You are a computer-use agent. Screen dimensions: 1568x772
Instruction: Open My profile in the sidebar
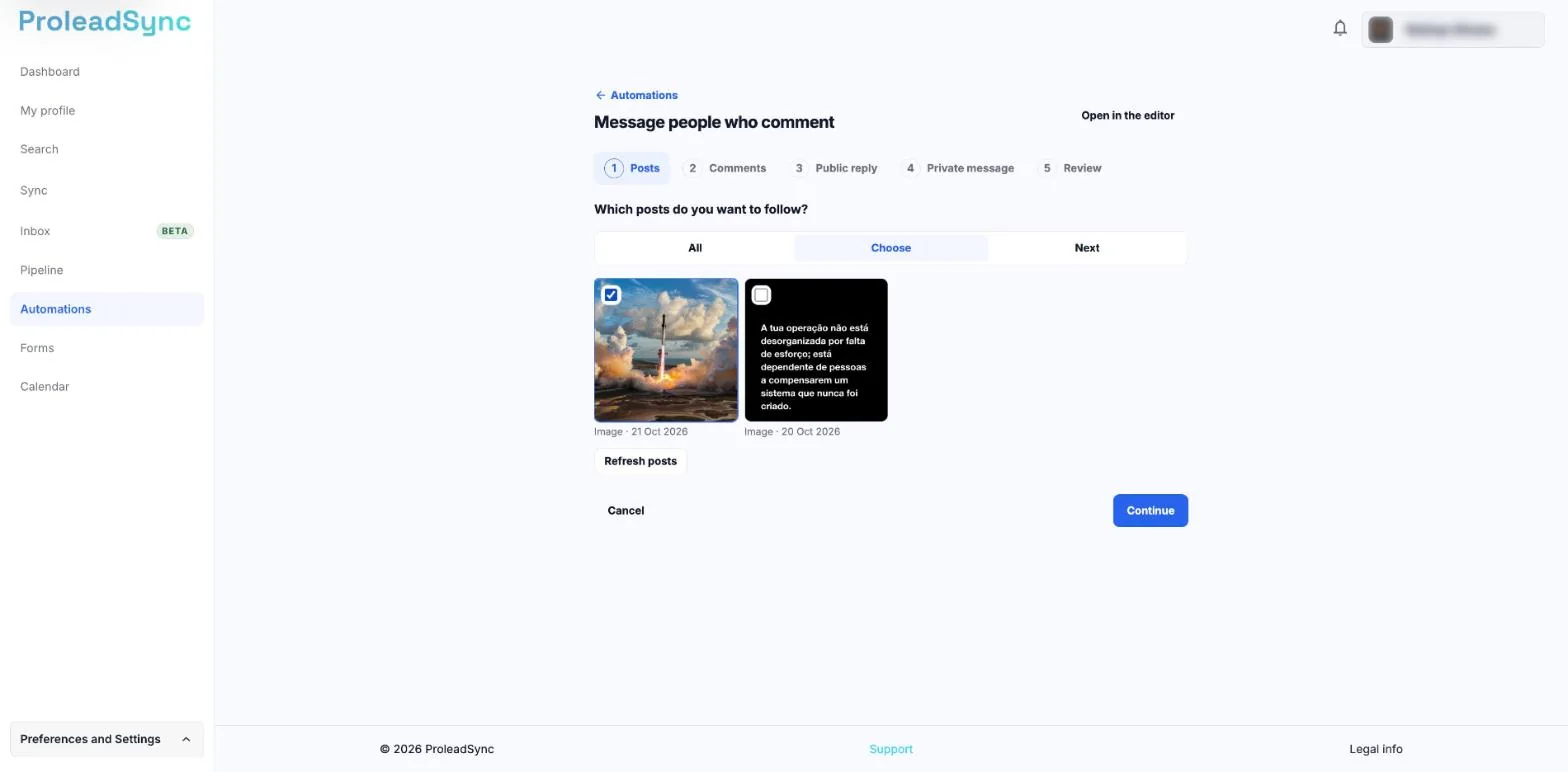pos(107,111)
